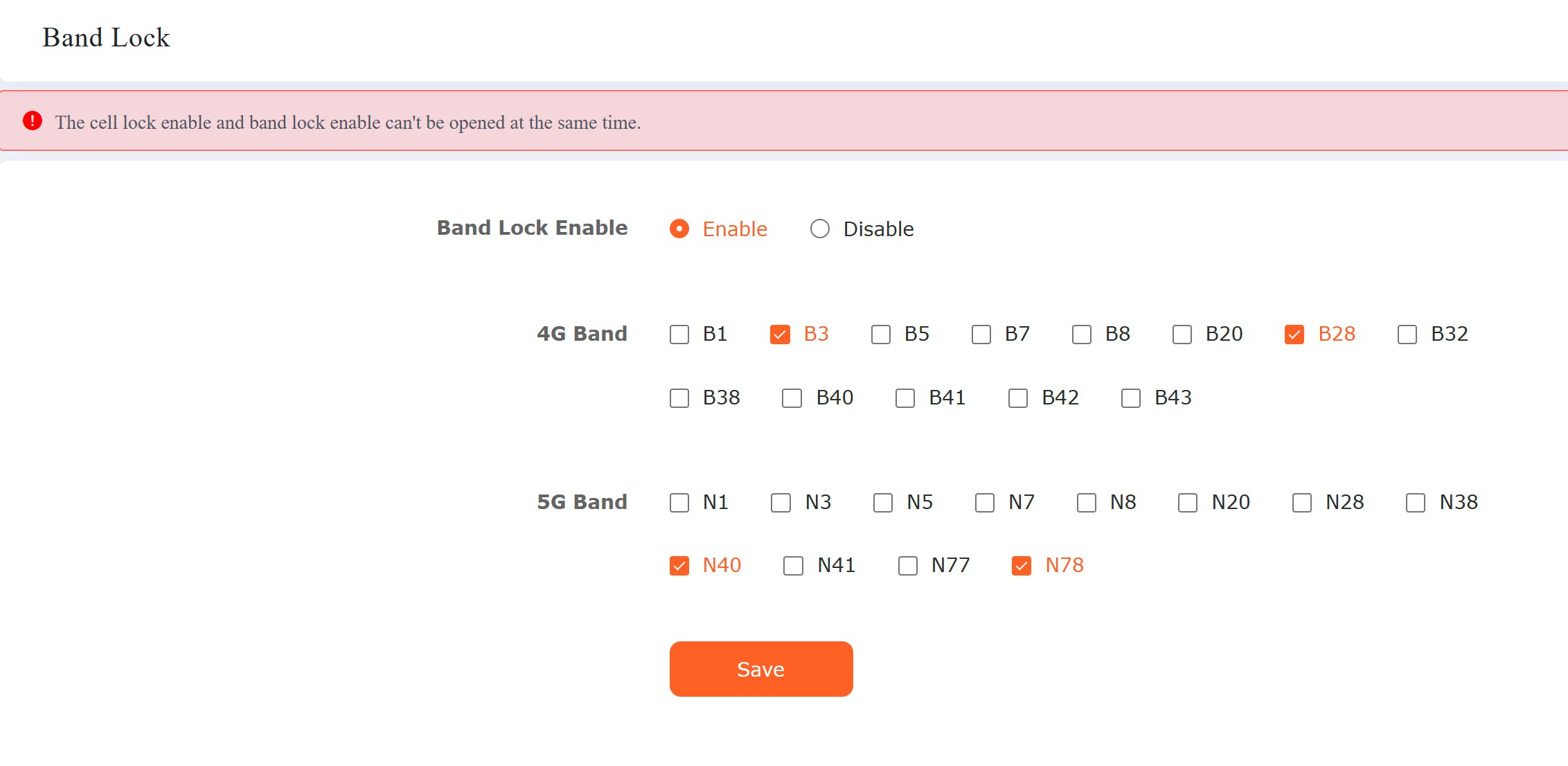Check the B32 band checkbox
Screen dimensions: 1568x766
point(1407,335)
